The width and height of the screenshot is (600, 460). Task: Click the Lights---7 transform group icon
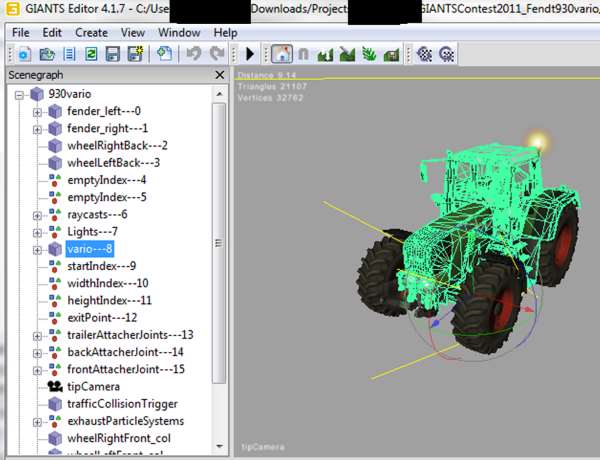(55, 232)
